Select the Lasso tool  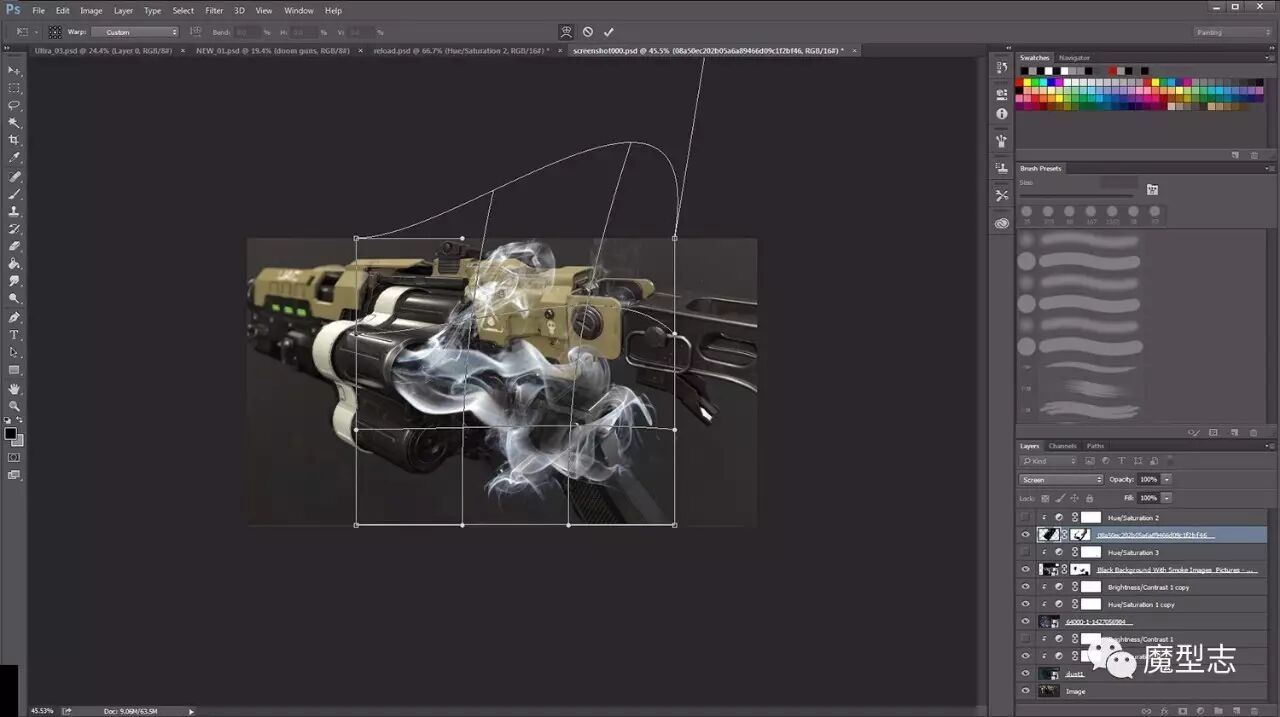point(14,105)
